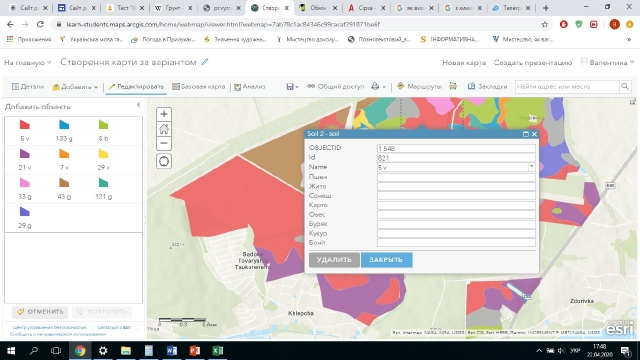This screenshot has height=360, width=640.
Task: Open PowerPoint from the taskbar
Action: coord(195,351)
